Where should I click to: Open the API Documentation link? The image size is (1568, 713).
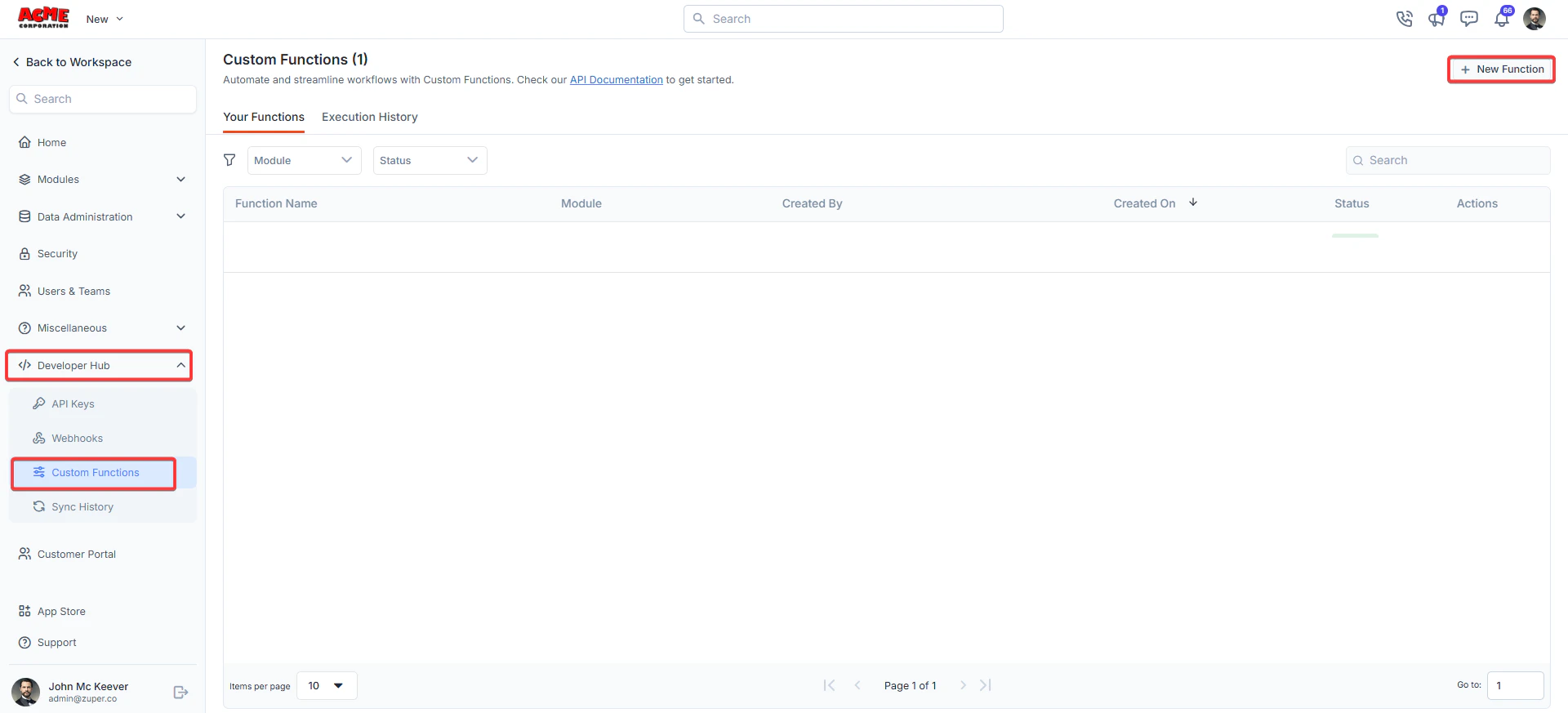(616, 80)
